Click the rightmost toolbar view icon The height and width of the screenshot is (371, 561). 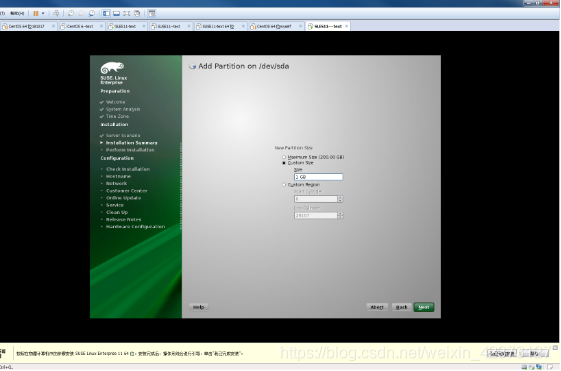[x=152, y=13]
